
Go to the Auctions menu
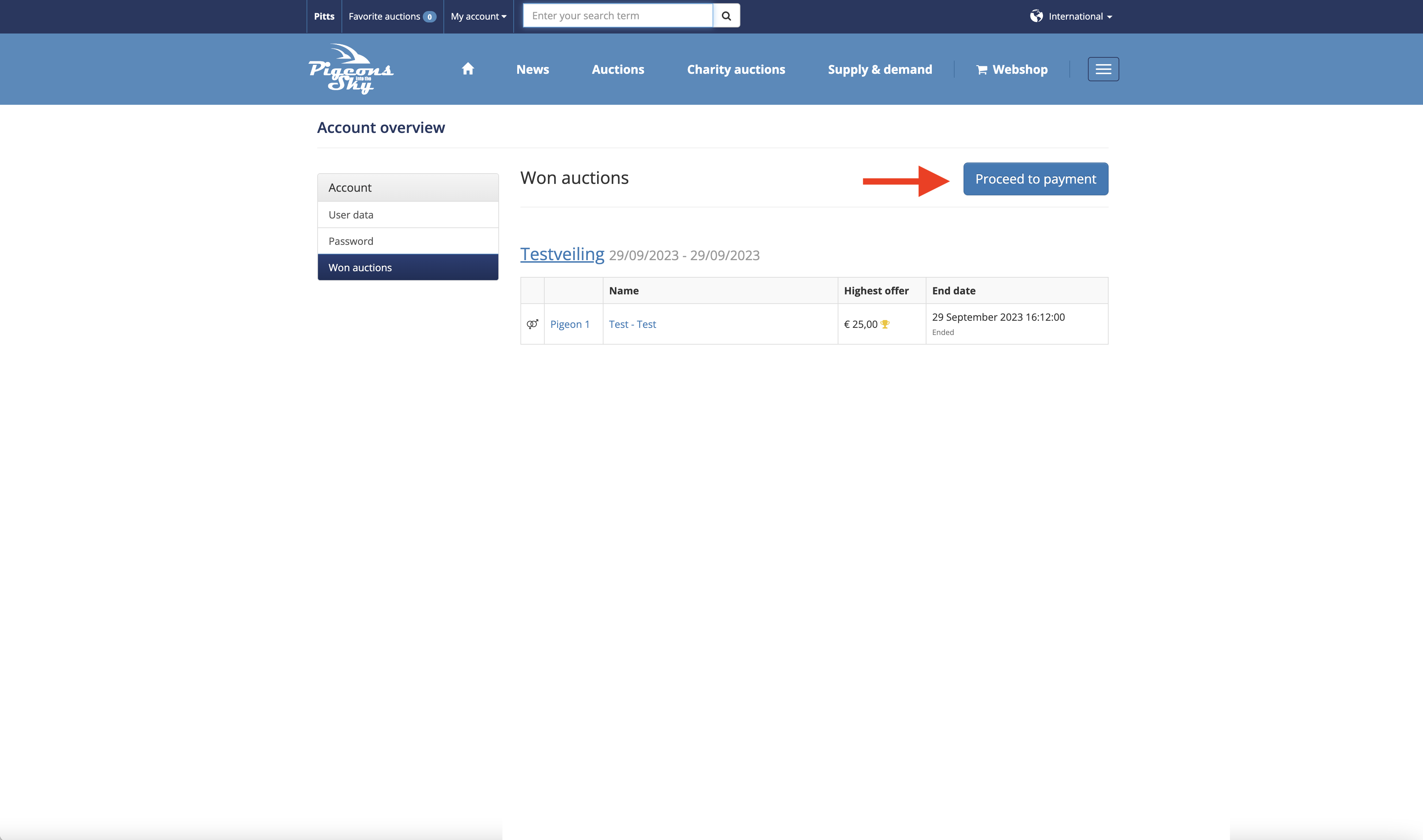617,69
